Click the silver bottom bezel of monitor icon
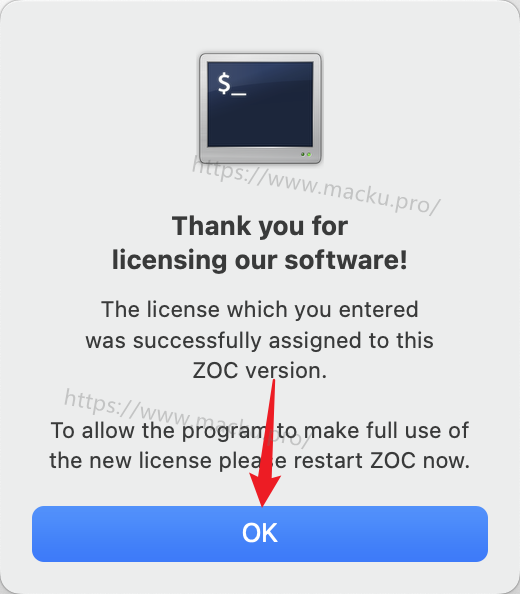The height and width of the screenshot is (594, 520). pyautogui.click(x=260, y=155)
